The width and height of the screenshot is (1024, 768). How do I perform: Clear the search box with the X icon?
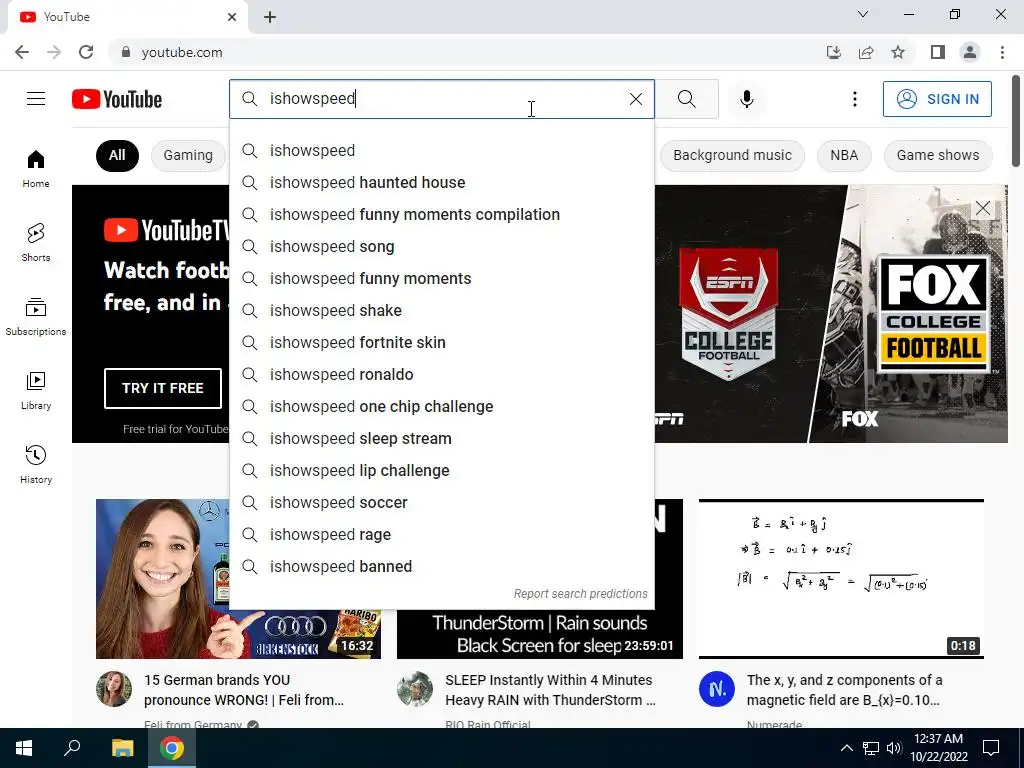click(635, 99)
